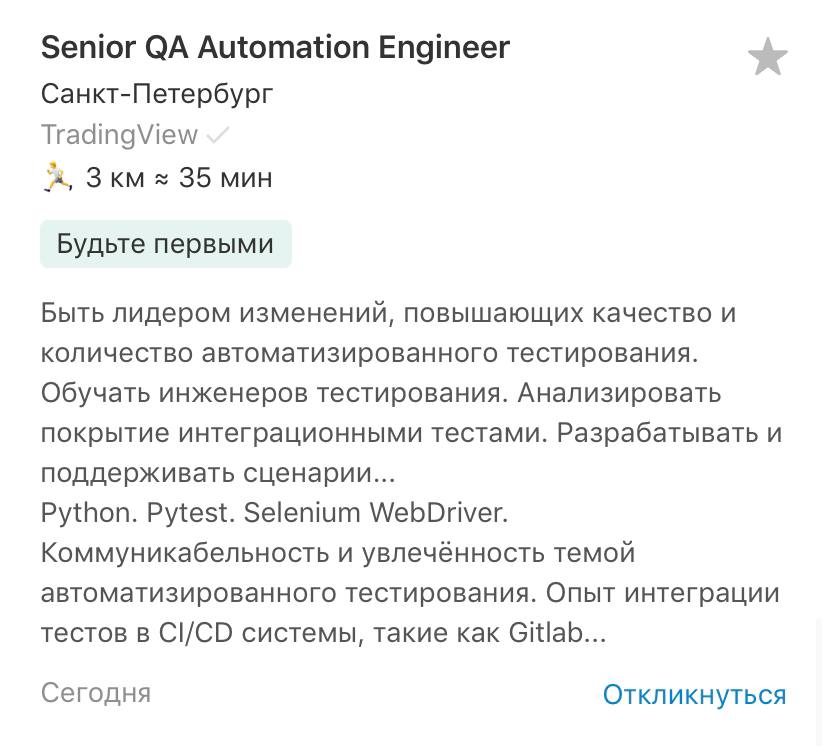This screenshot has width=828, height=746.
Task: Select the Санкт-Петербург location label
Action: (157, 94)
